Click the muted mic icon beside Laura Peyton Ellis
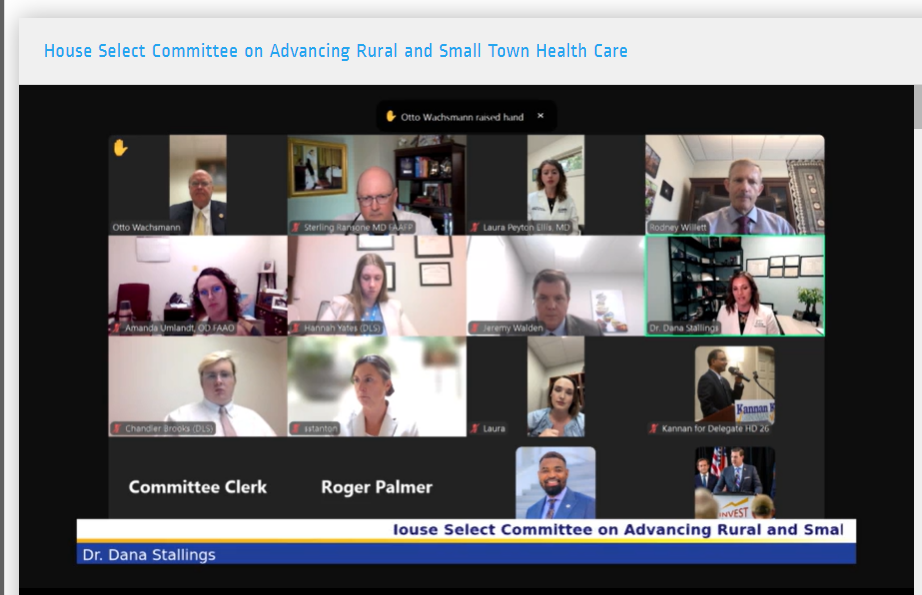 point(476,228)
